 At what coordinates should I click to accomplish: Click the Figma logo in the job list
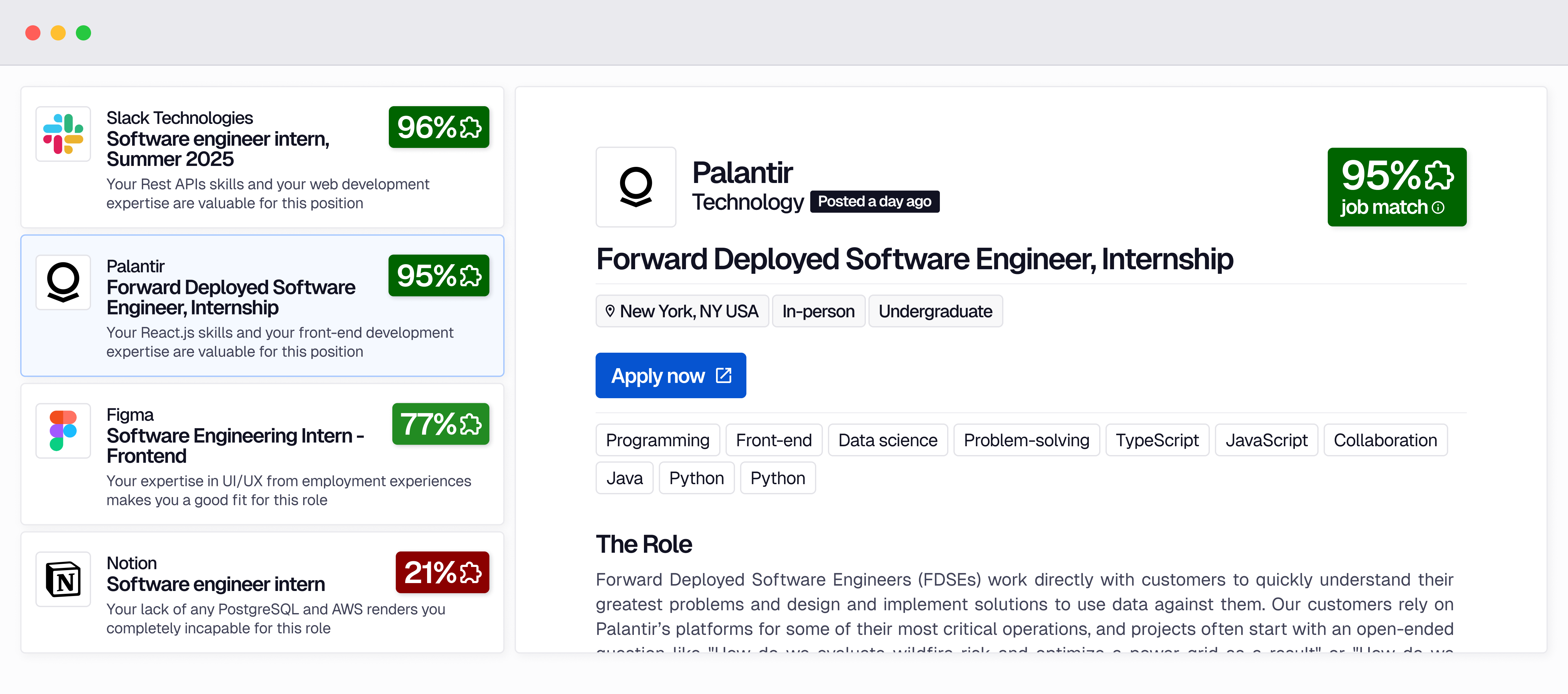63,431
